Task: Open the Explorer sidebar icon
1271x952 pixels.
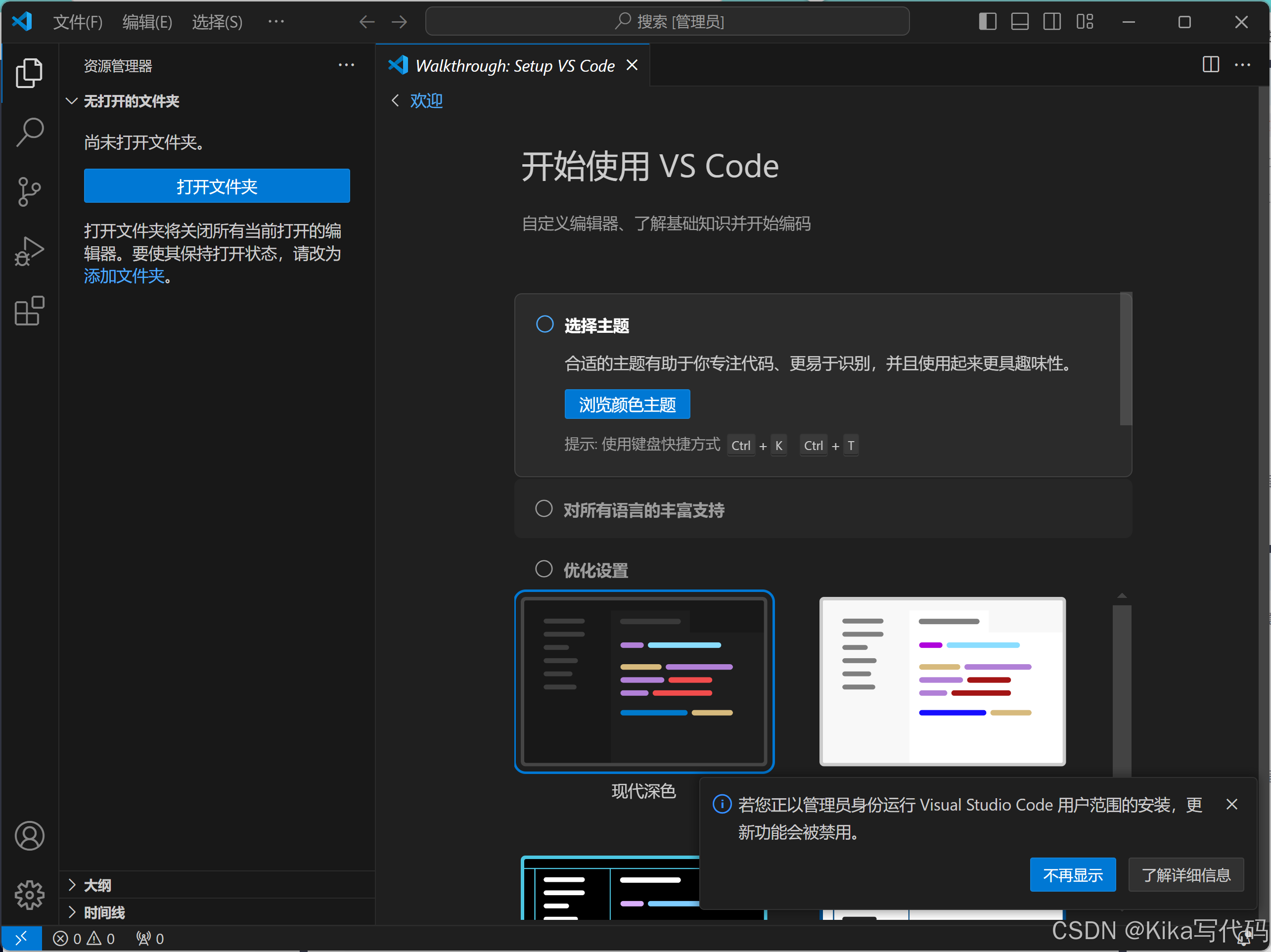Action: point(29,73)
